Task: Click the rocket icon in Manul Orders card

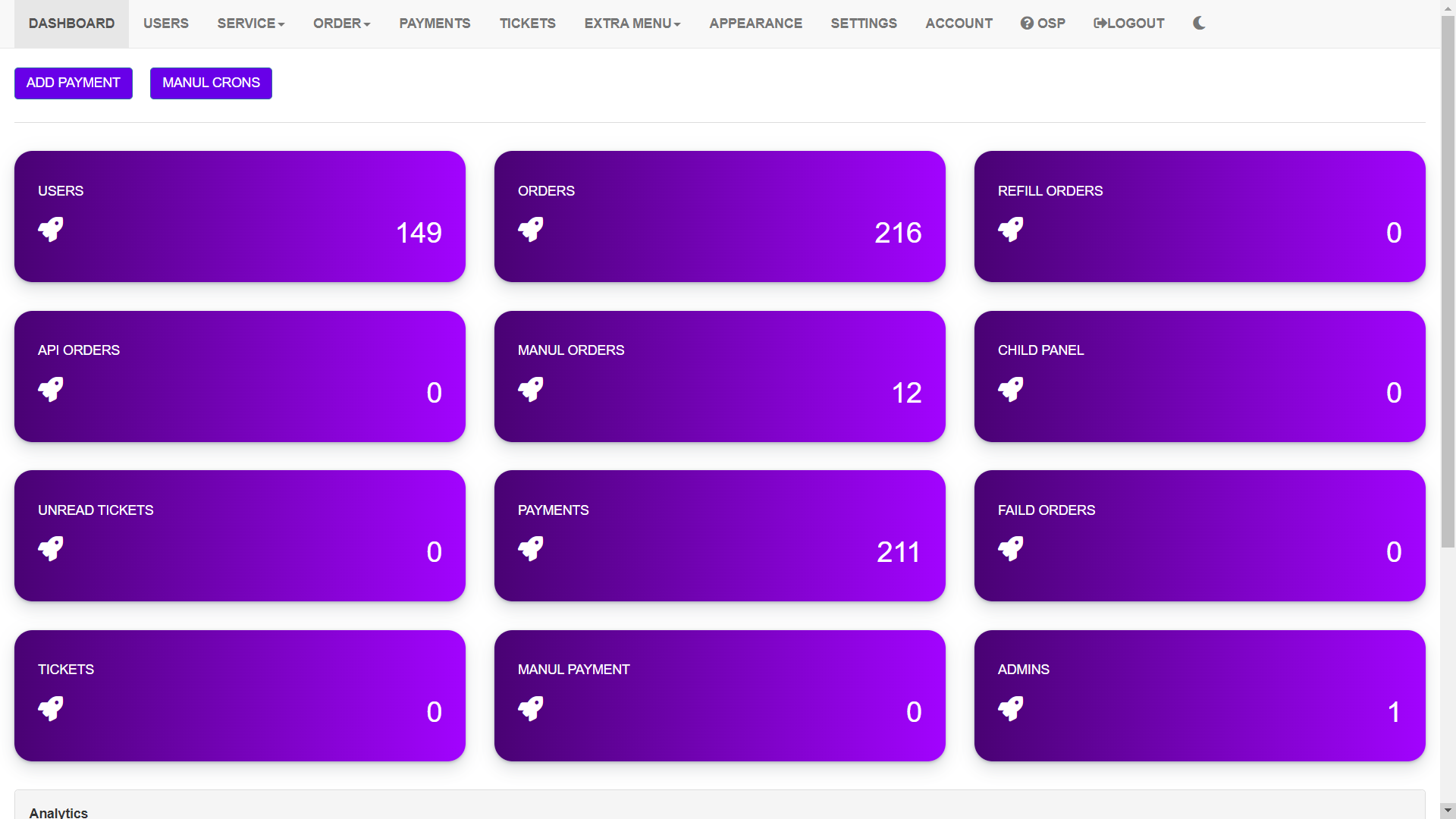Action: tap(531, 389)
